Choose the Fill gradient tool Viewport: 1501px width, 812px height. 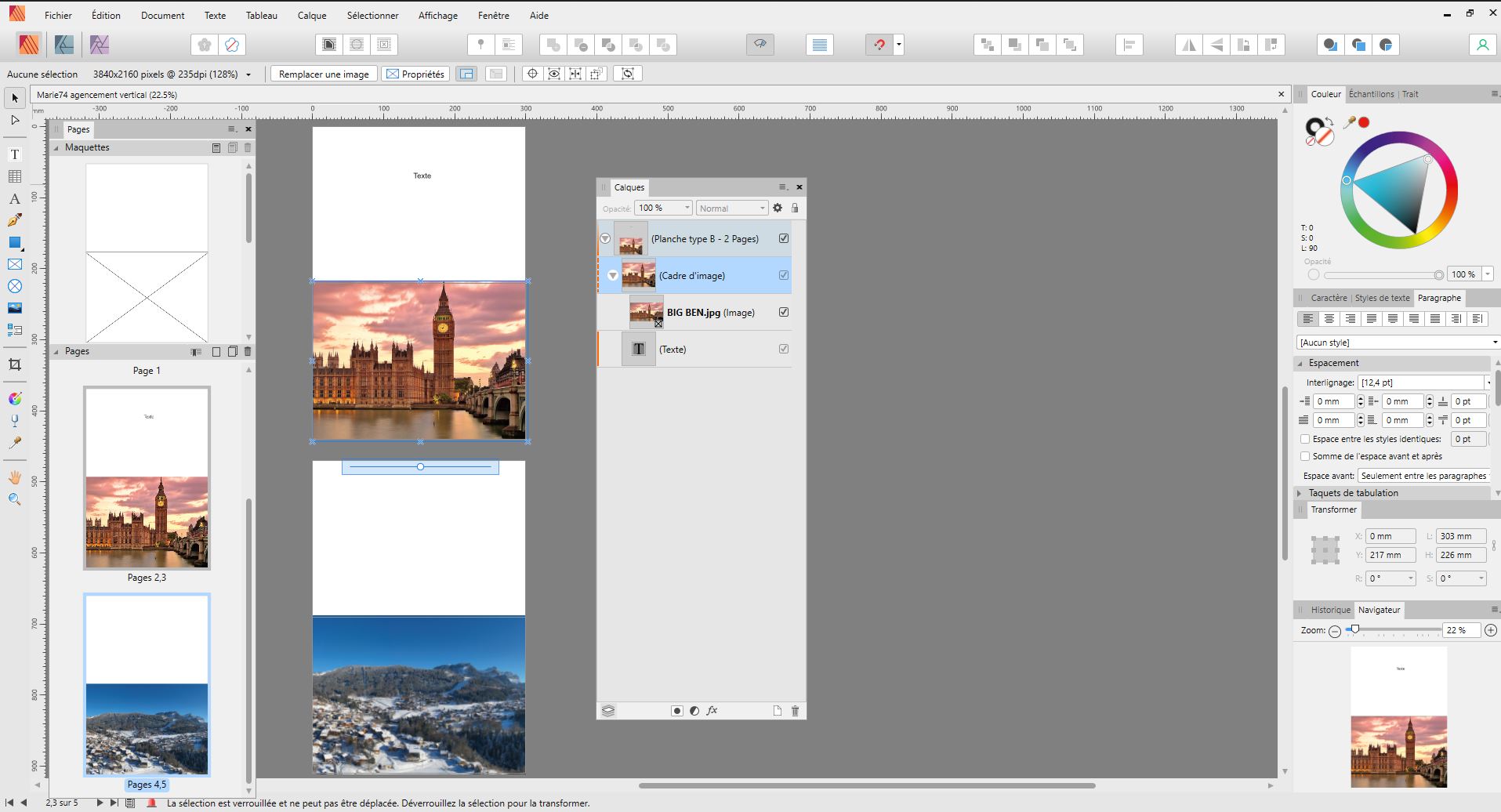point(15,399)
